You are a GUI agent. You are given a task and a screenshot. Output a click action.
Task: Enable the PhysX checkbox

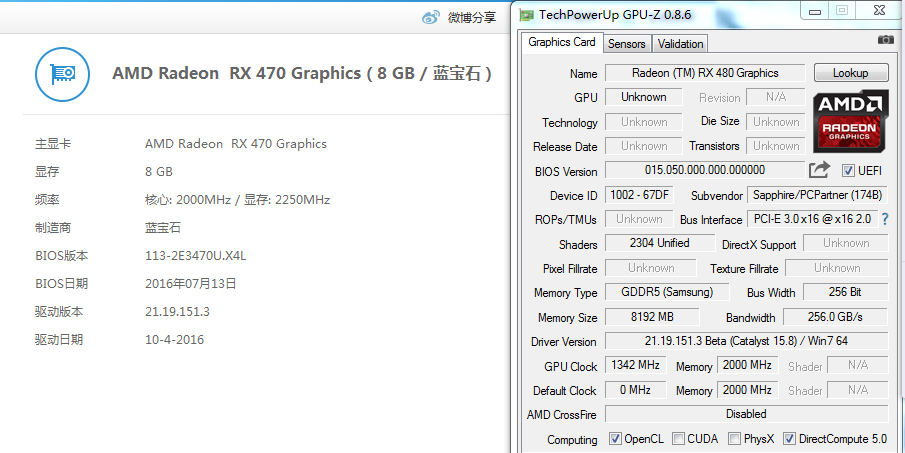tap(734, 439)
